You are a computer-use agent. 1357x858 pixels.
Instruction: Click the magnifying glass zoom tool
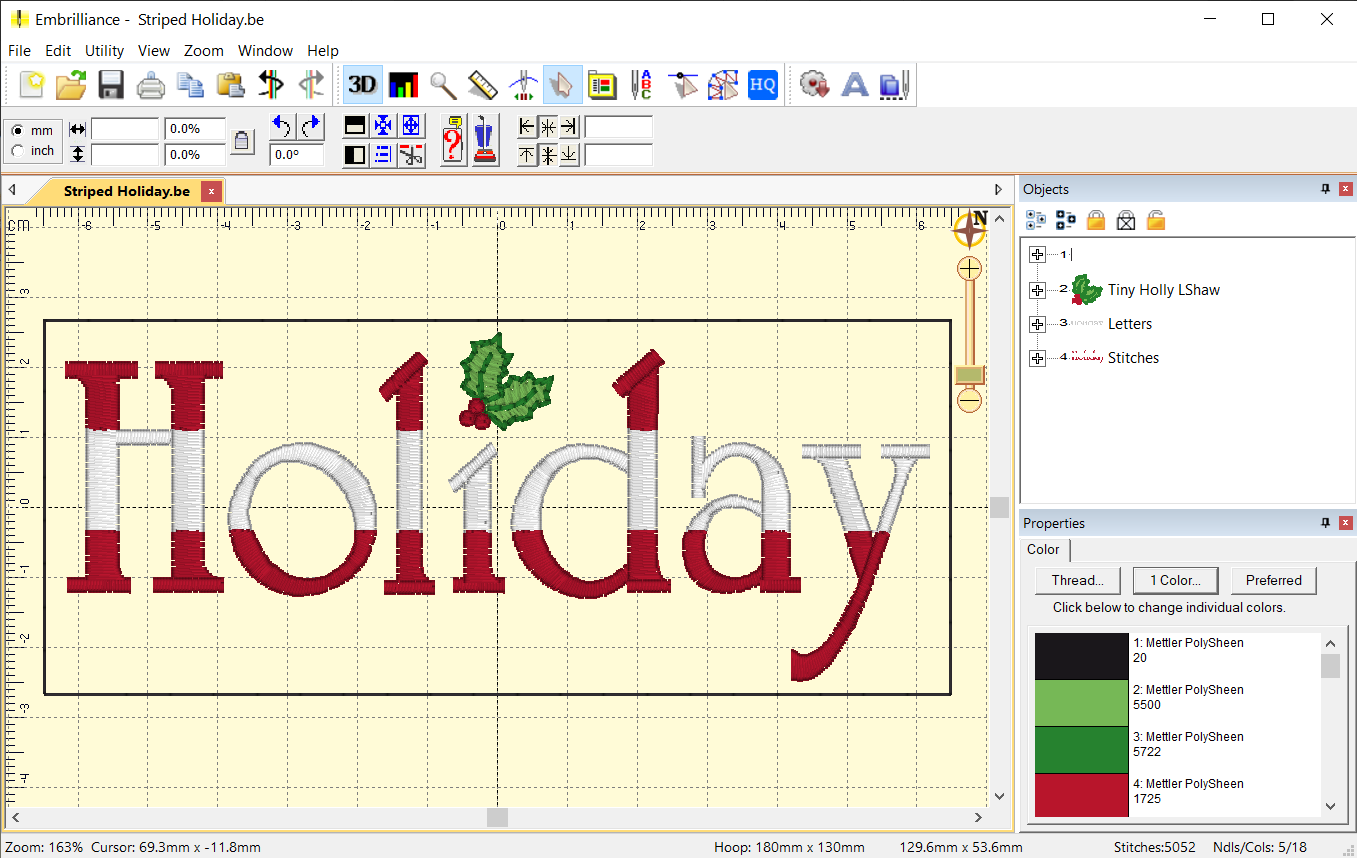tap(443, 86)
